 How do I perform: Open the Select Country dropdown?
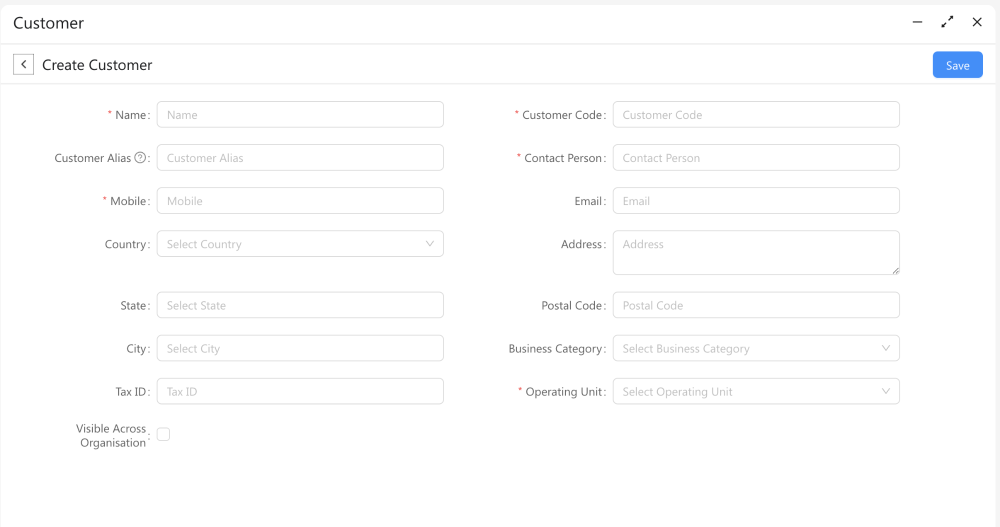[300, 244]
